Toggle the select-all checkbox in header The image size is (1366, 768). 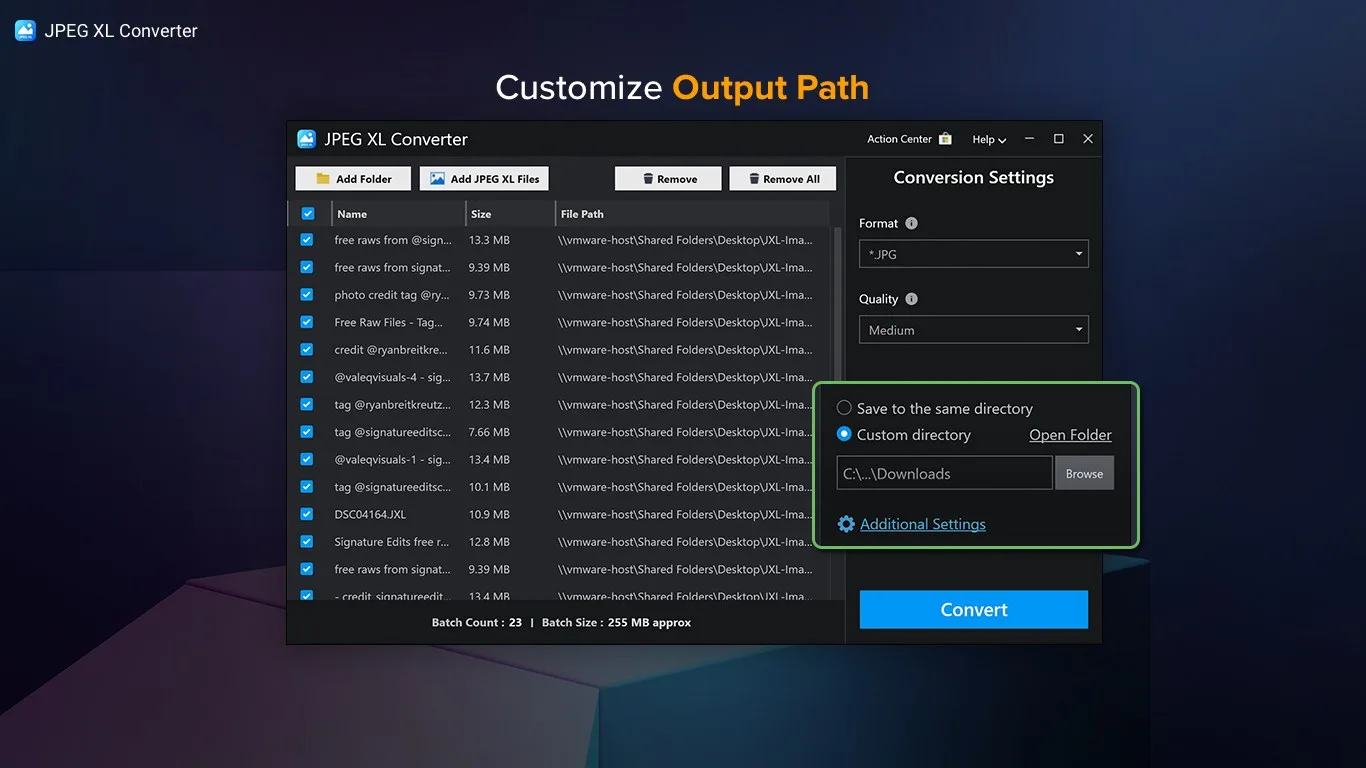click(x=308, y=214)
